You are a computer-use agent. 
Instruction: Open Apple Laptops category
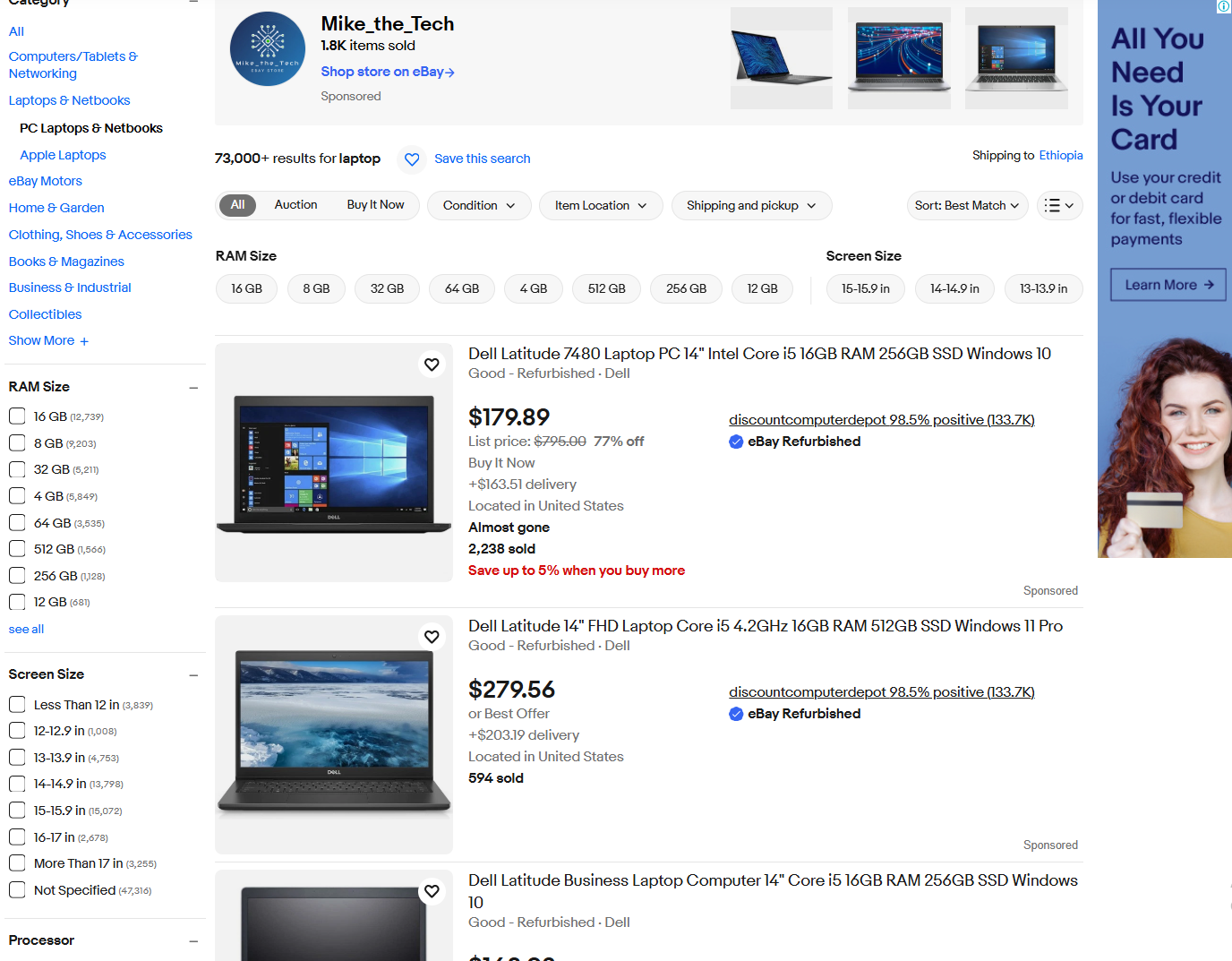click(x=63, y=155)
